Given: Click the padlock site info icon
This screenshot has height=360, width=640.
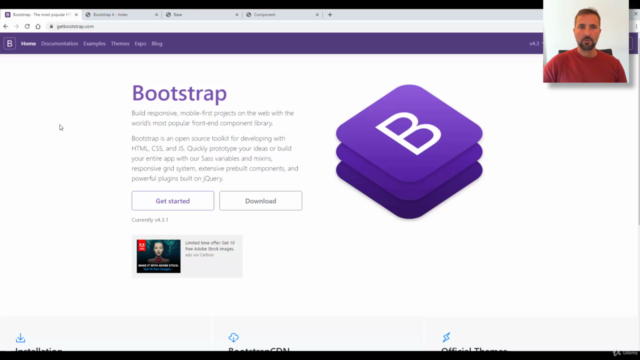Looking at the screenshot, I should [51, 26].
